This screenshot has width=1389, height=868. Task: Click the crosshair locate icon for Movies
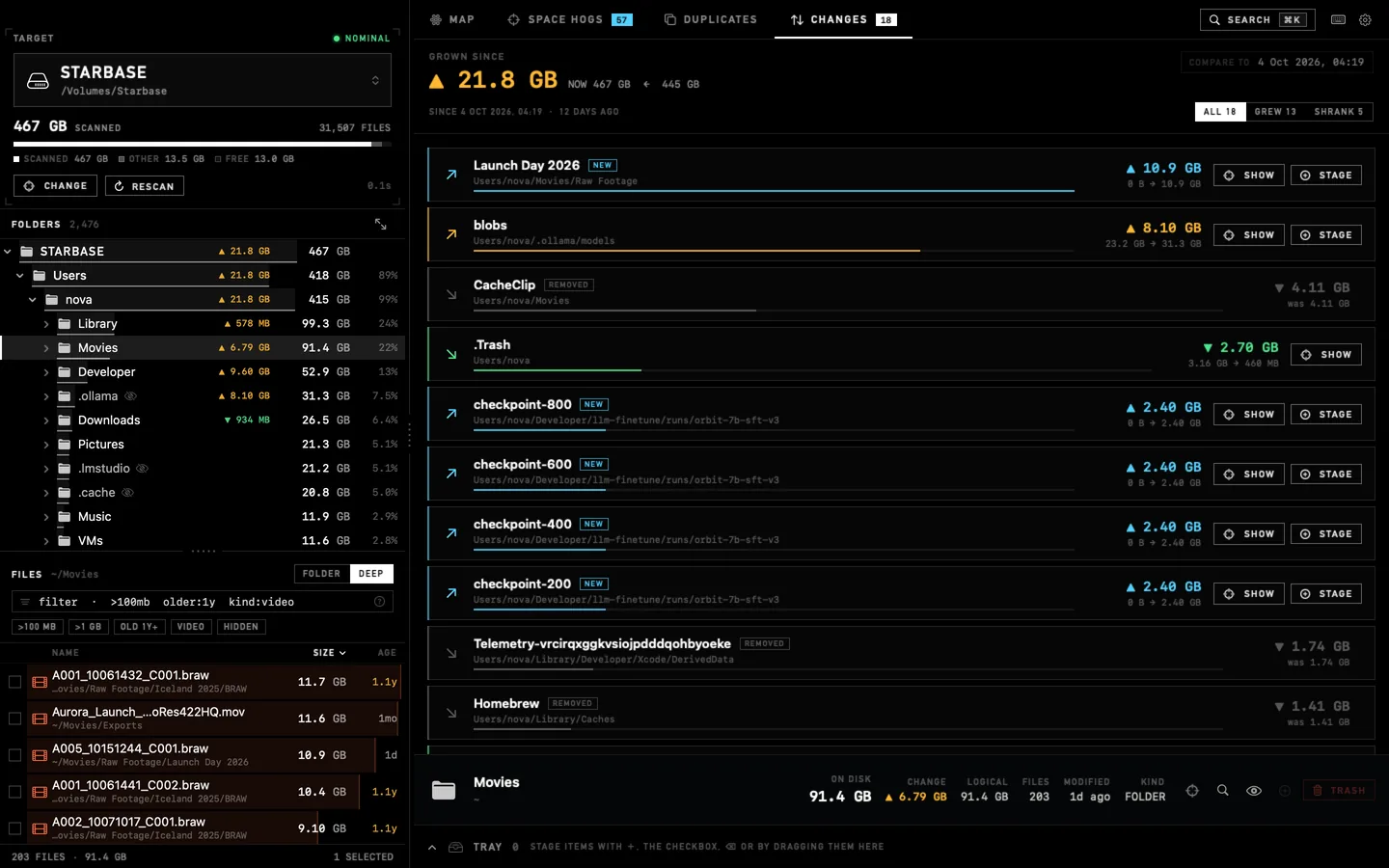click(1192, 790)
